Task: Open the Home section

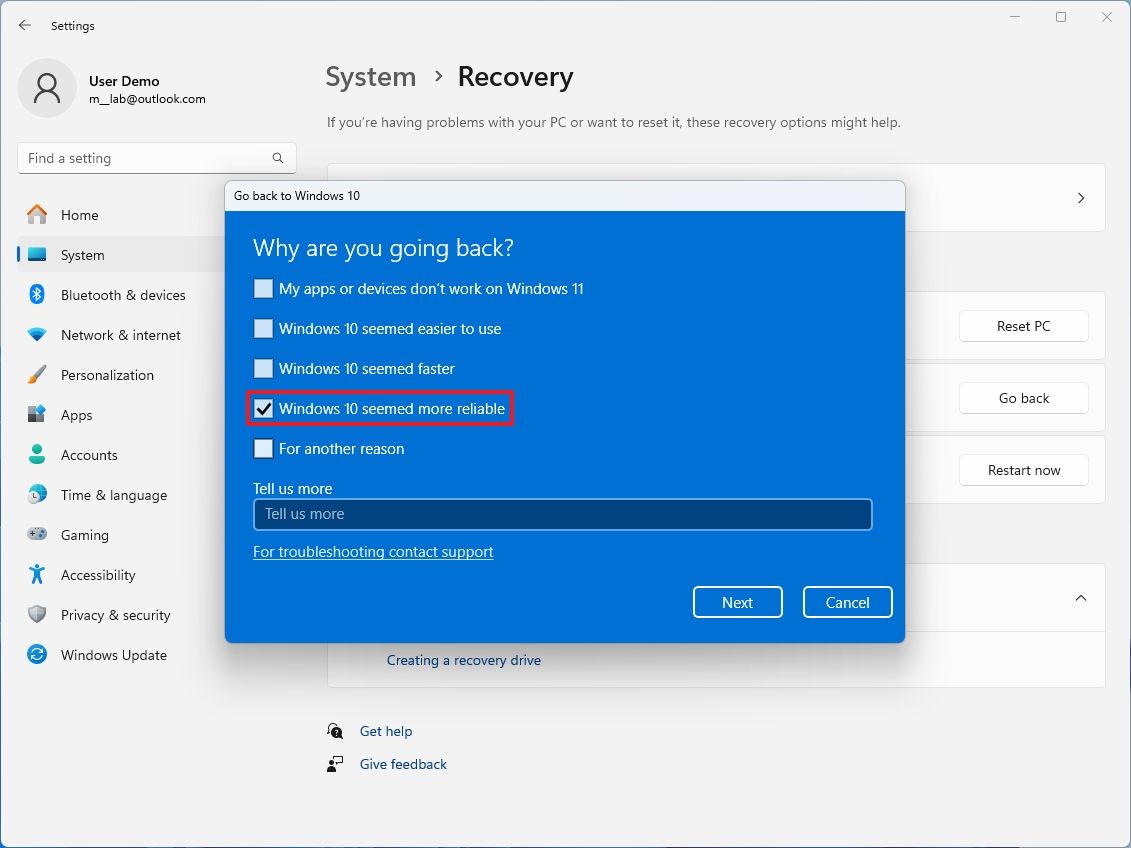Action: point(80,215)
